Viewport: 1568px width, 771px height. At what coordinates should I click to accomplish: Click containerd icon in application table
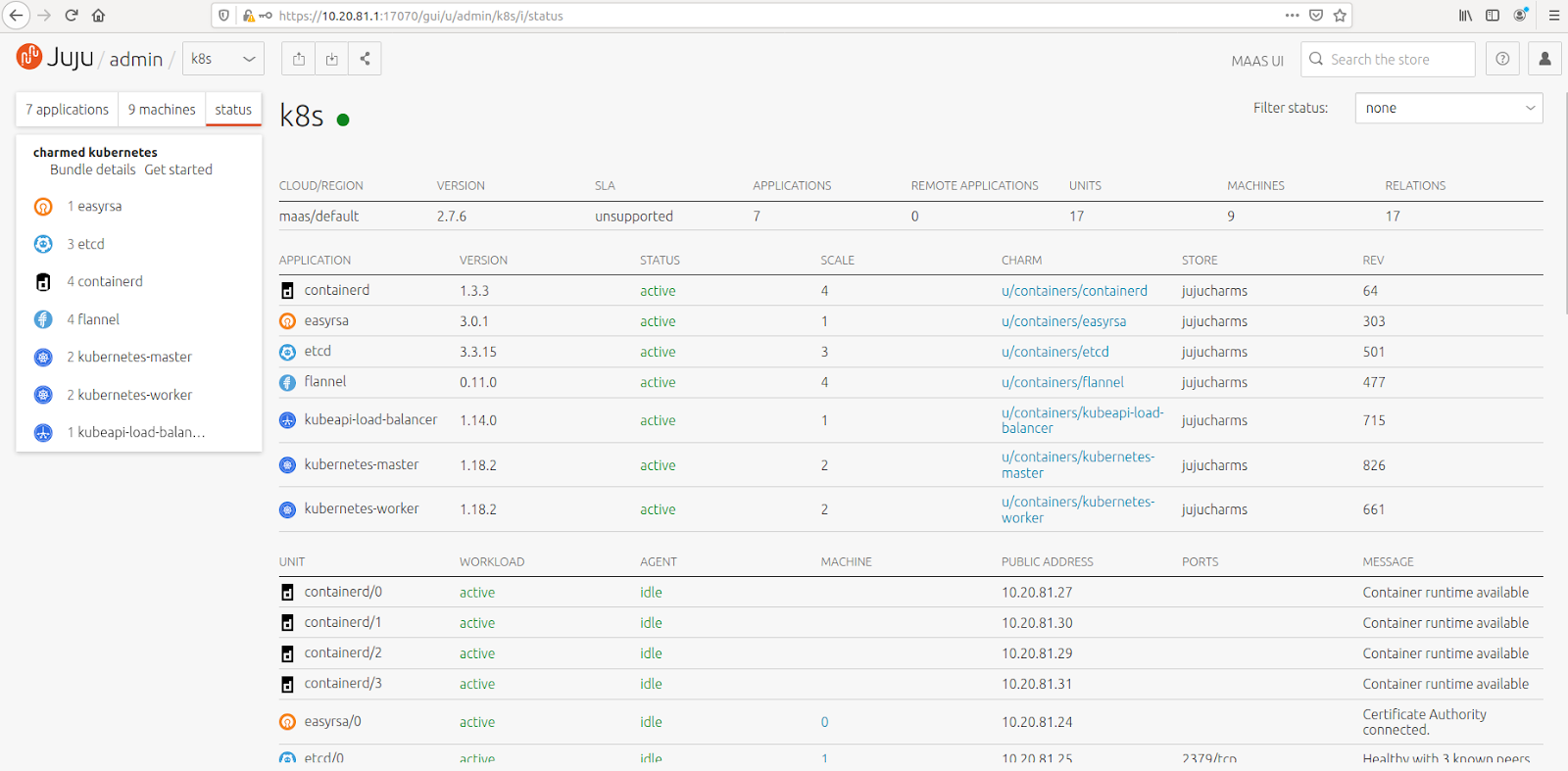point(287,291)
